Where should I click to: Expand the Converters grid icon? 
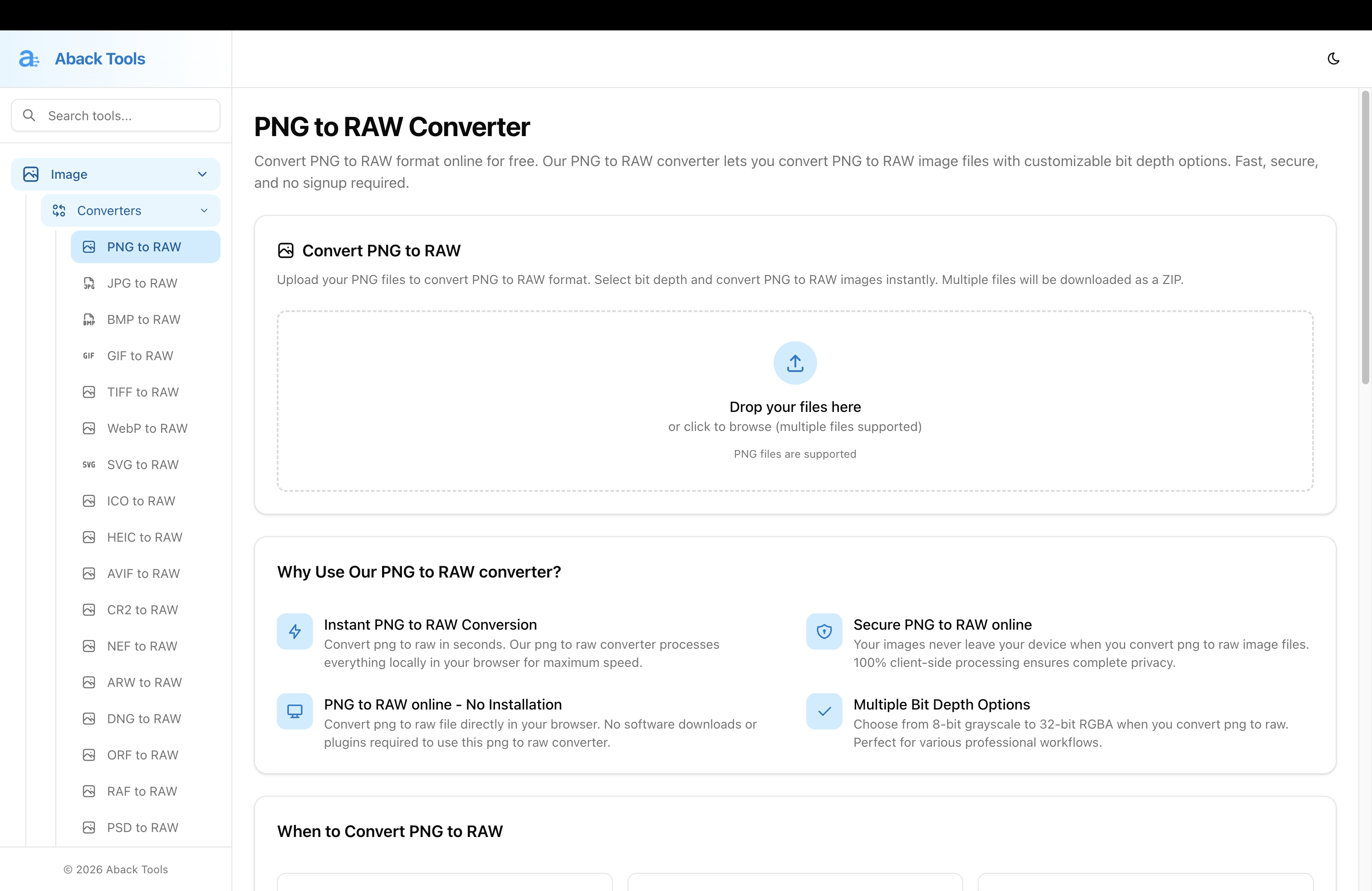59,211
